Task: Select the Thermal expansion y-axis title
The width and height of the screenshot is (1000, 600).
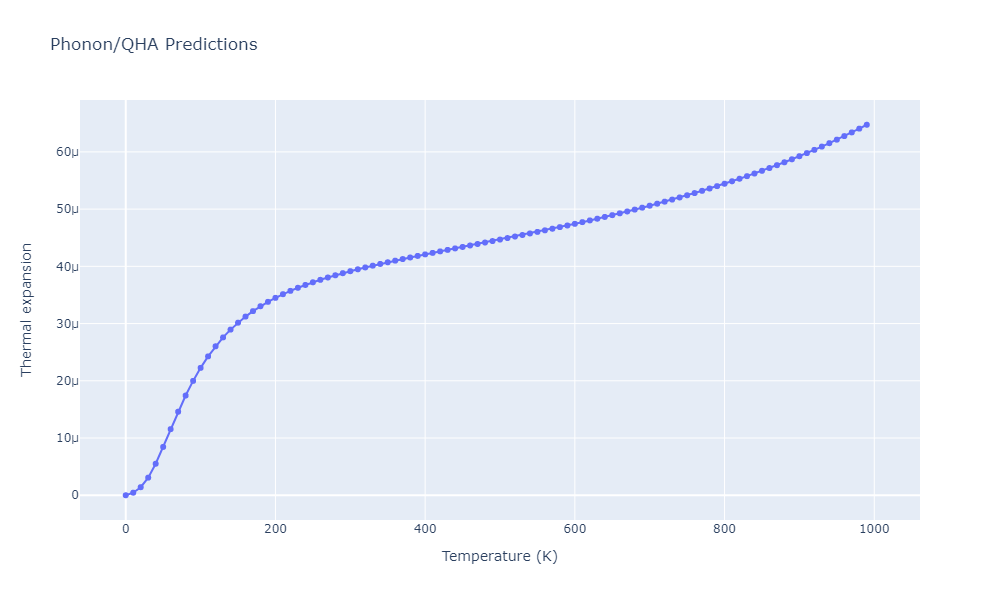Action: [x=26, y=310]
